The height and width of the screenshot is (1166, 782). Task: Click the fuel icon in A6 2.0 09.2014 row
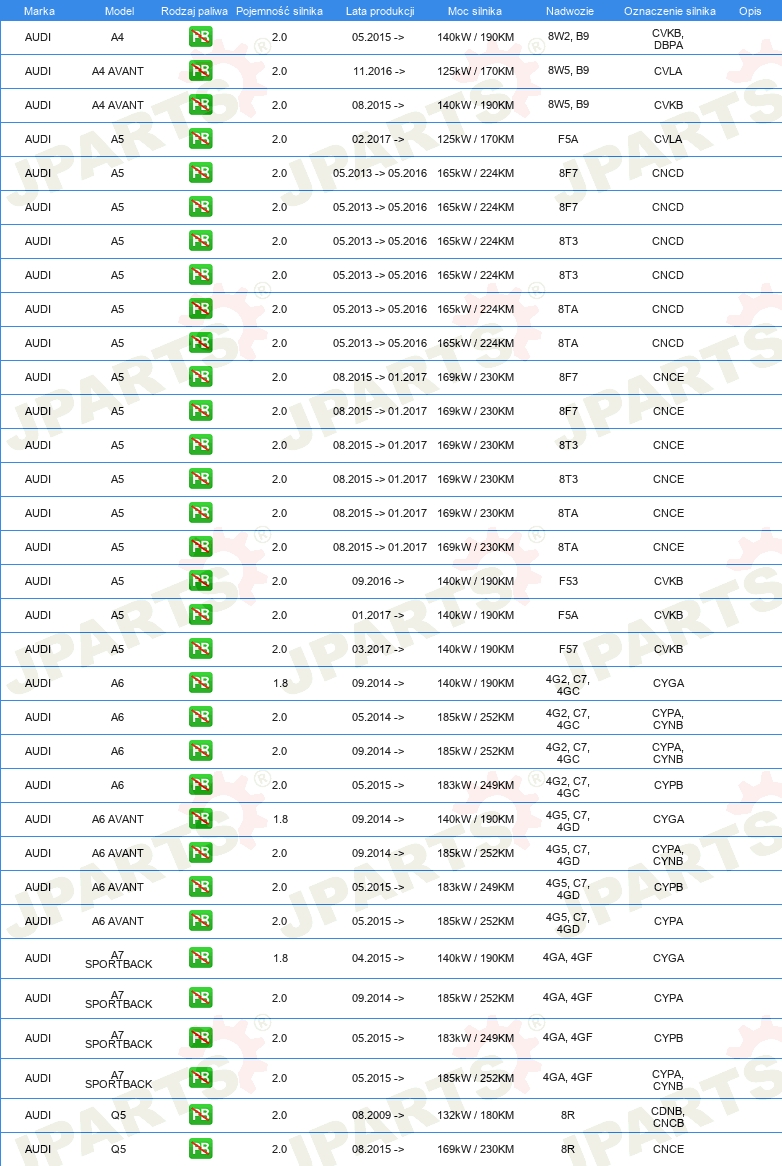[201, 751]
